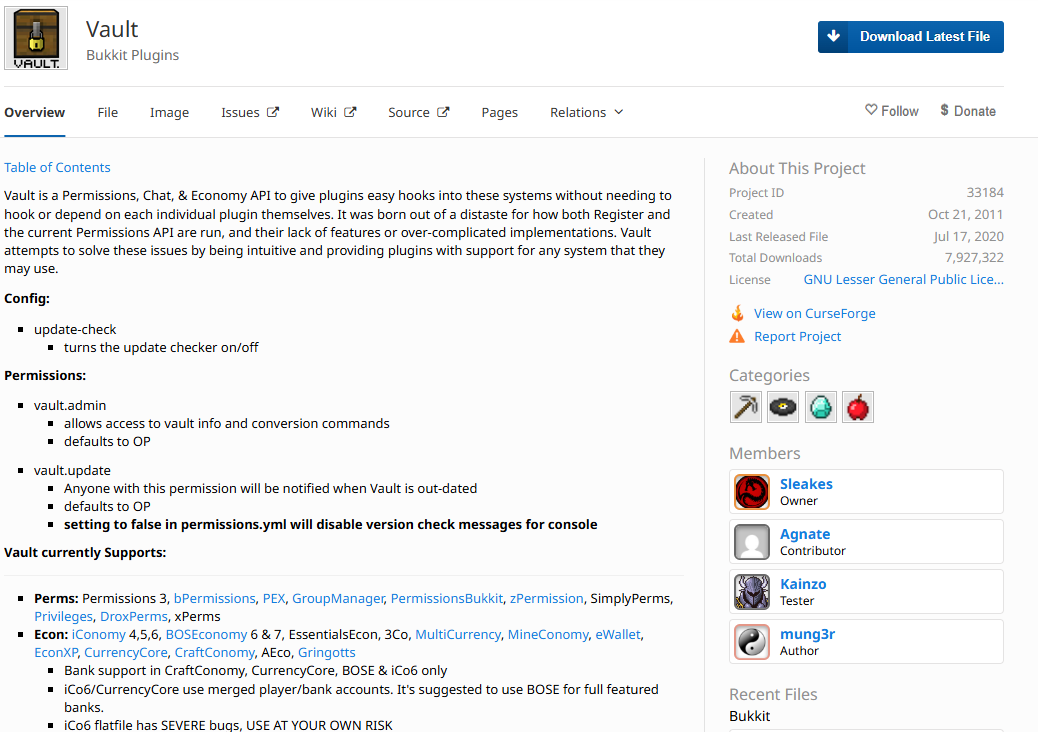This screenshot has width=1038, height=732.
Task: Open View on CurseForge link
Action: click(814, 314)
